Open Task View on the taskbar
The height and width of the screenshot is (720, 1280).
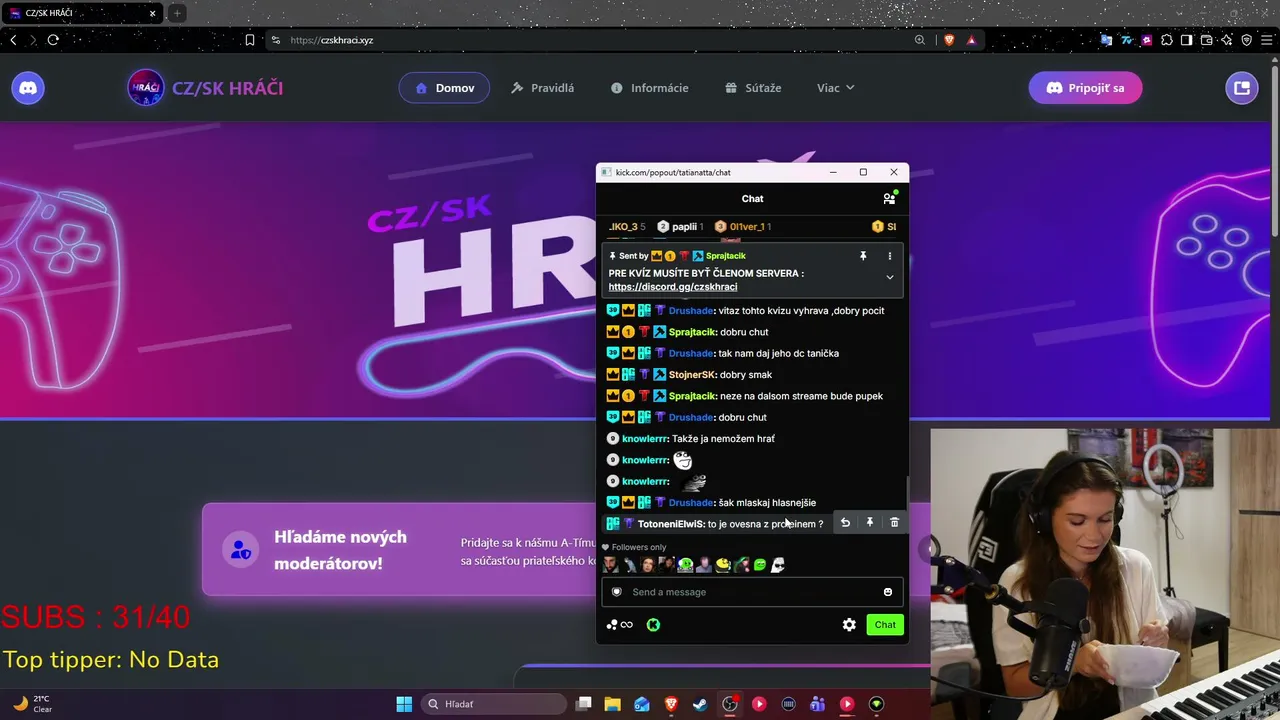coord(584,704)
